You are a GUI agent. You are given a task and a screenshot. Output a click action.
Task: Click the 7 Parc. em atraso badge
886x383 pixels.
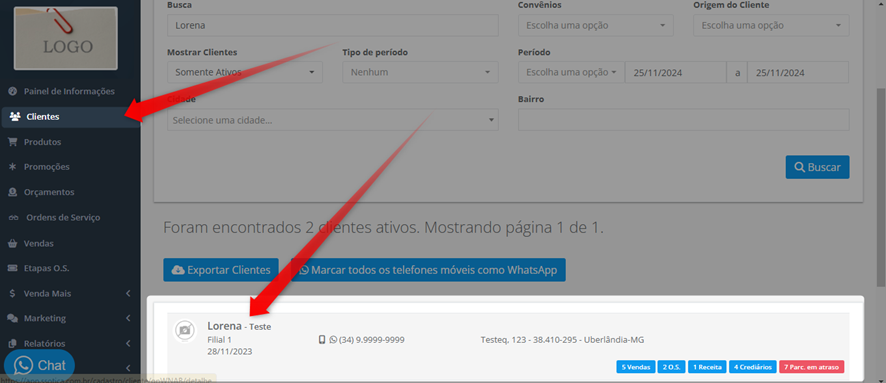[811, 367]
